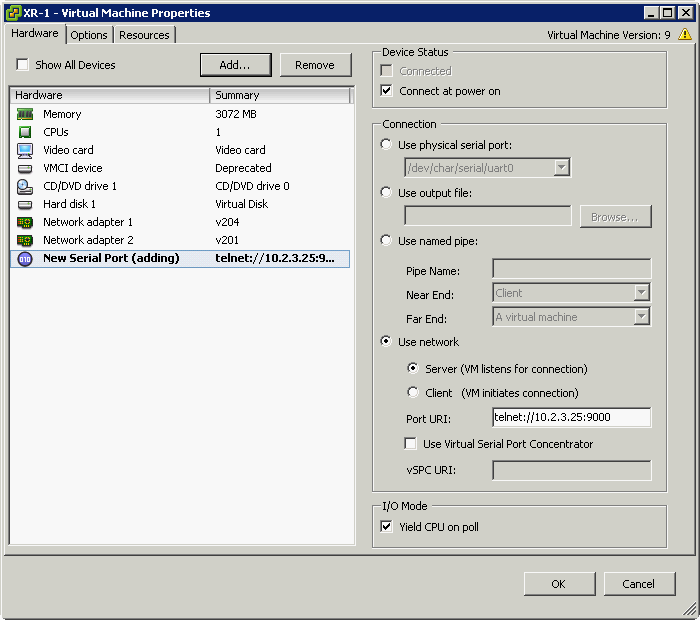Click the Browse... button

point(615,217)
